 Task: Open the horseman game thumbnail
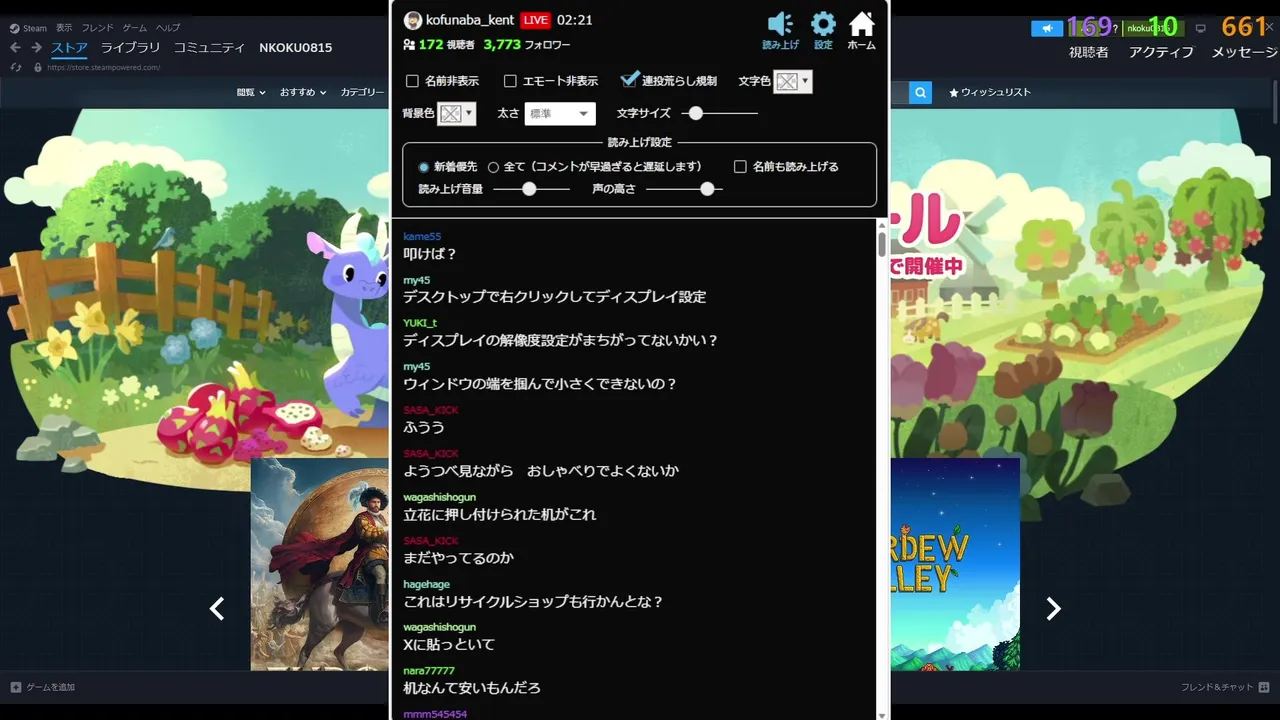(x=320, y=563)
